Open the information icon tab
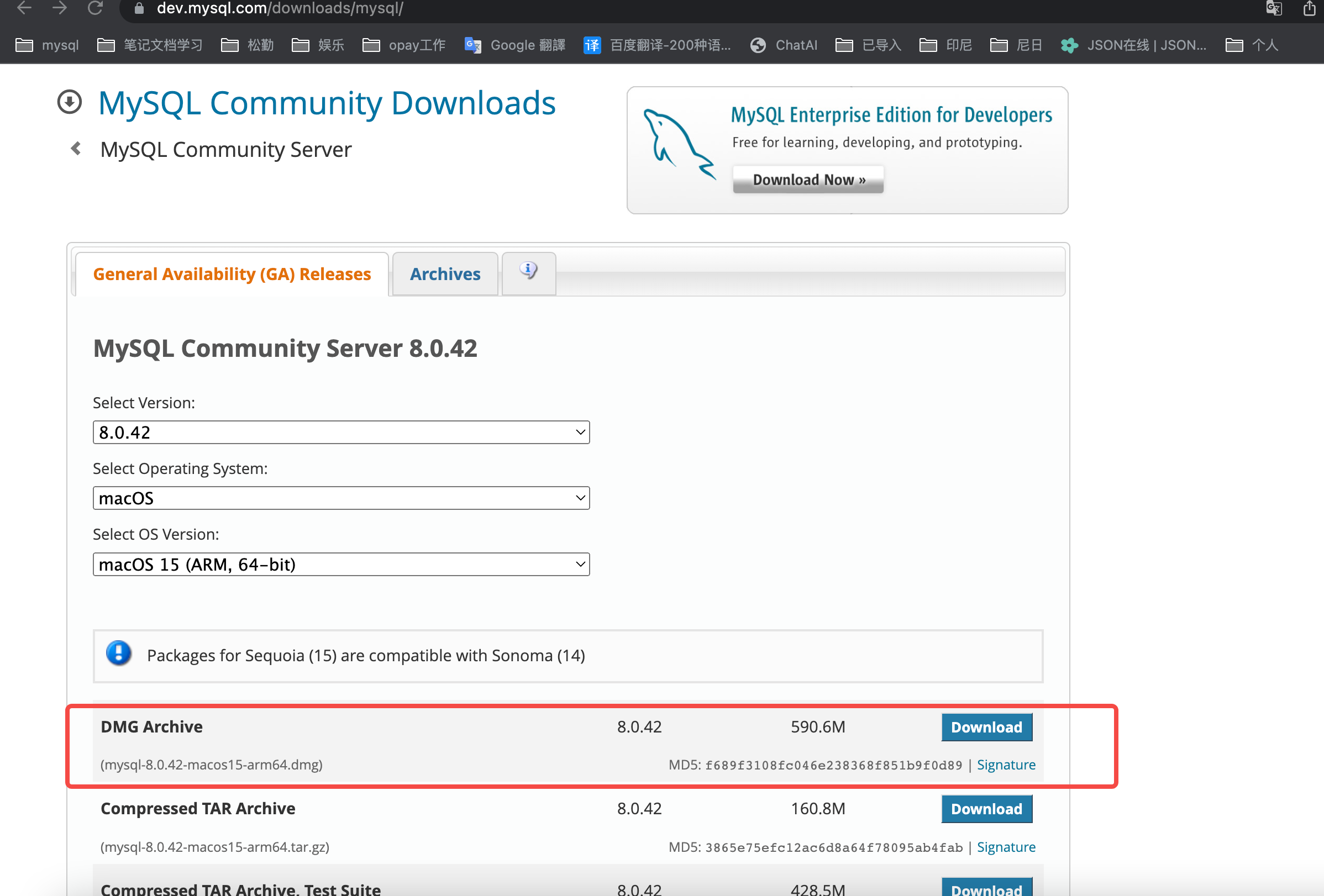 (x=528, y=273)
